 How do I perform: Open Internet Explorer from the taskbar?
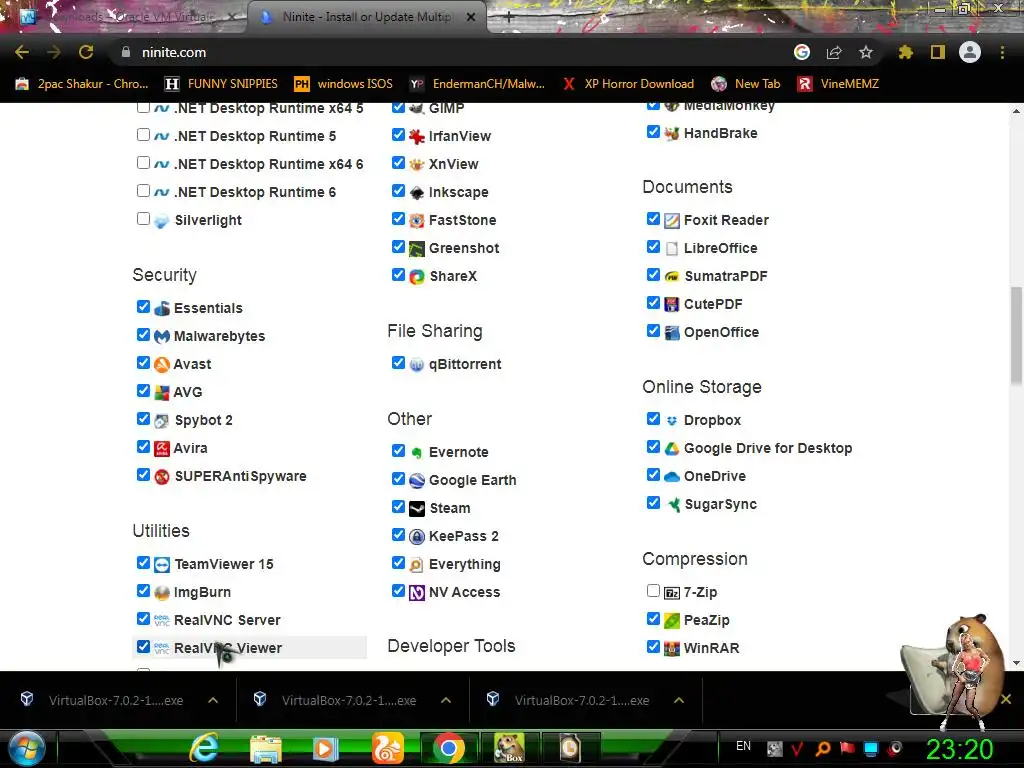[204, 747]
